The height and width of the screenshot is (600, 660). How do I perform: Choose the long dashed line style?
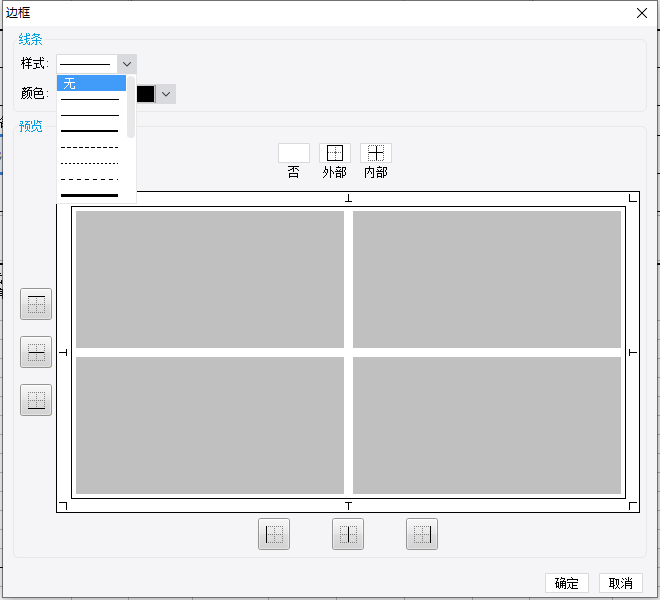coord(91,179)
